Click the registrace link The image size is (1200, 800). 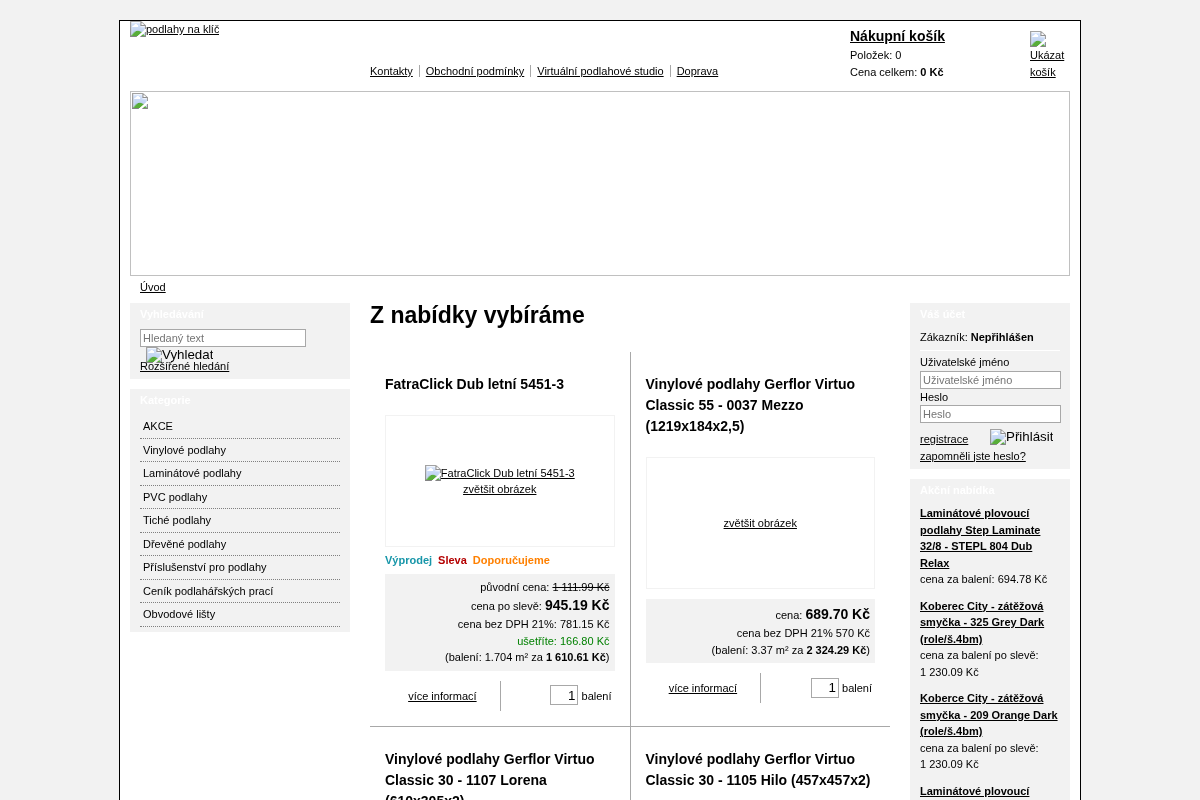coord(944,439)
